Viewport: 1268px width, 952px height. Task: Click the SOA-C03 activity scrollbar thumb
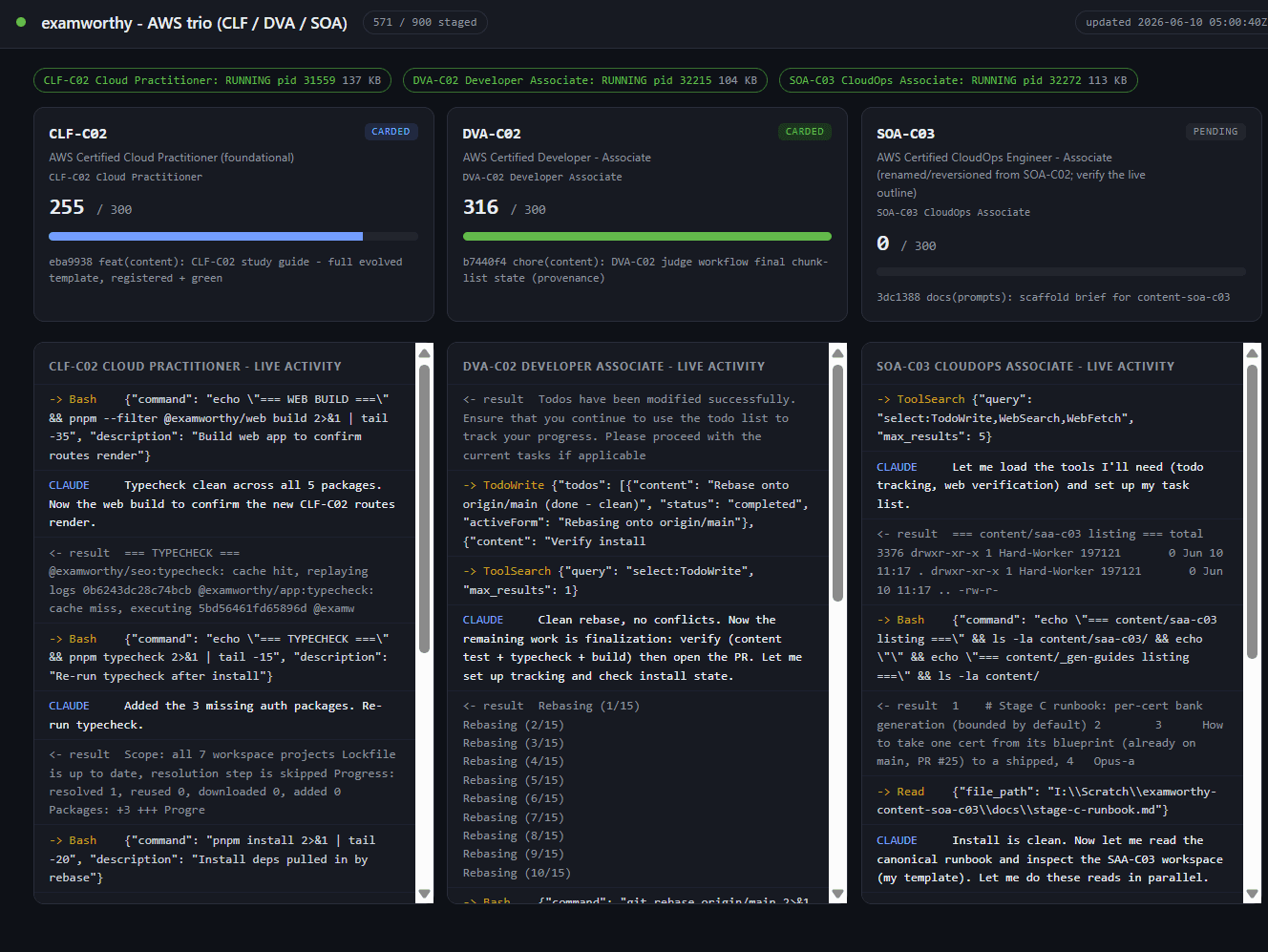tap(1252, 510)
